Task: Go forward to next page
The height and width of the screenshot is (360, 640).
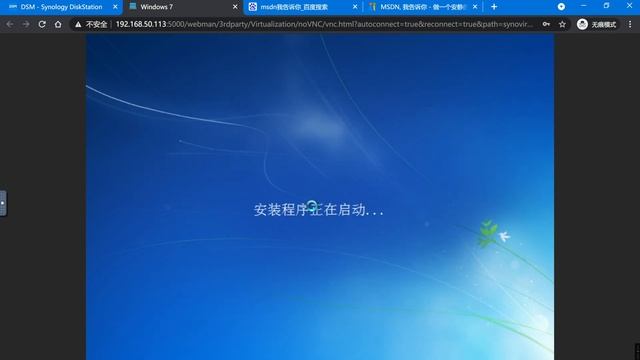Action: click(26, 24)
